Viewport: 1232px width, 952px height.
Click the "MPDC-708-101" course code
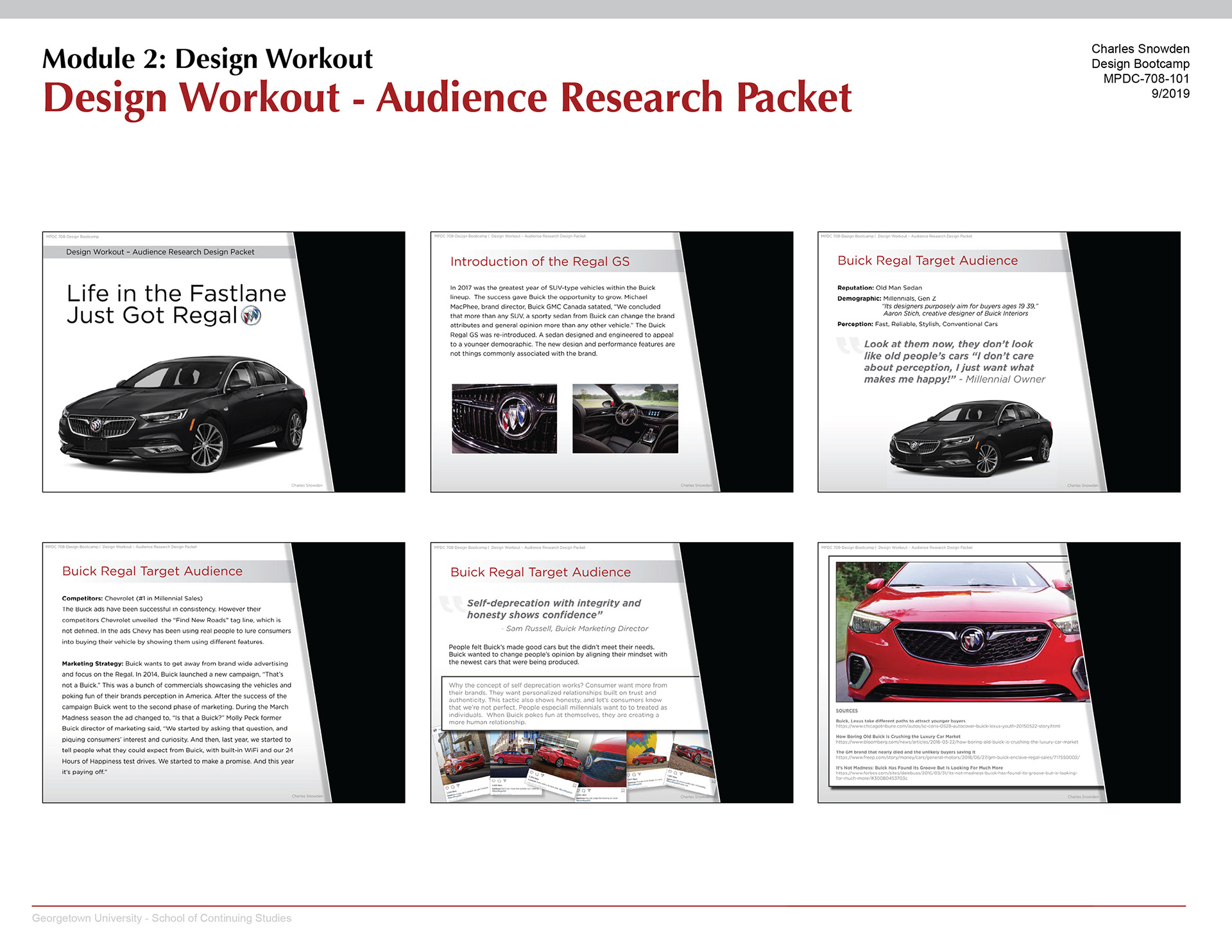click(1146, 78)
